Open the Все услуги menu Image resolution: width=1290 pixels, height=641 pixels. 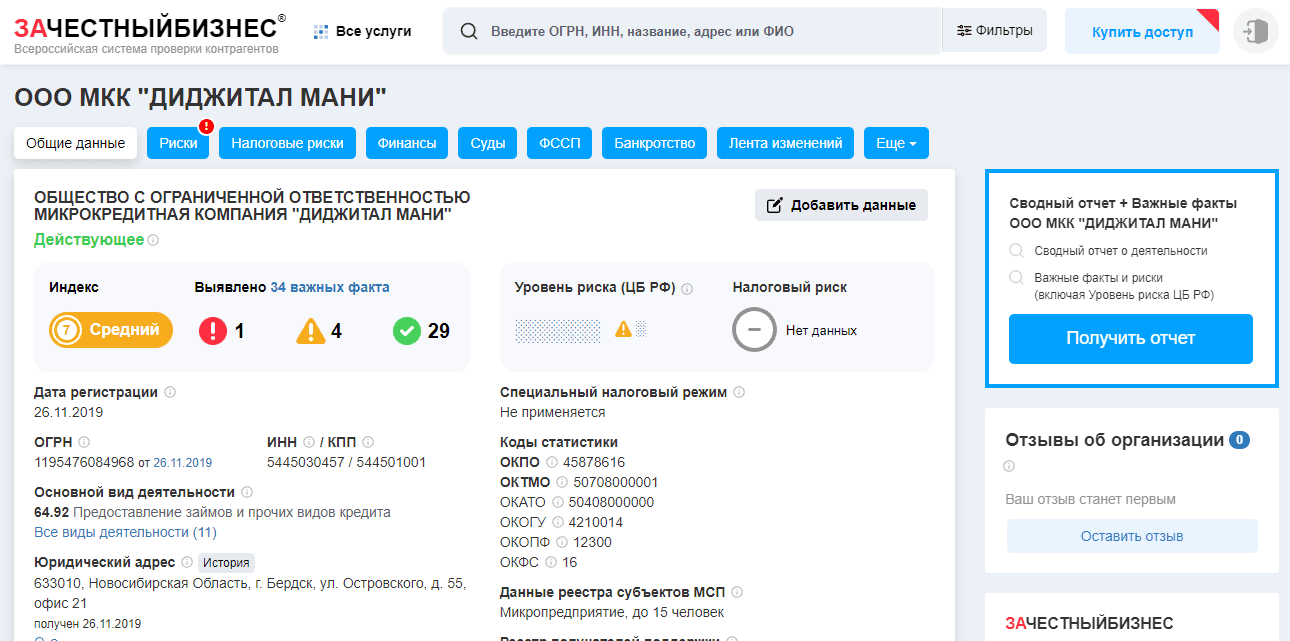pyautogui.click(x=362, y=31)
